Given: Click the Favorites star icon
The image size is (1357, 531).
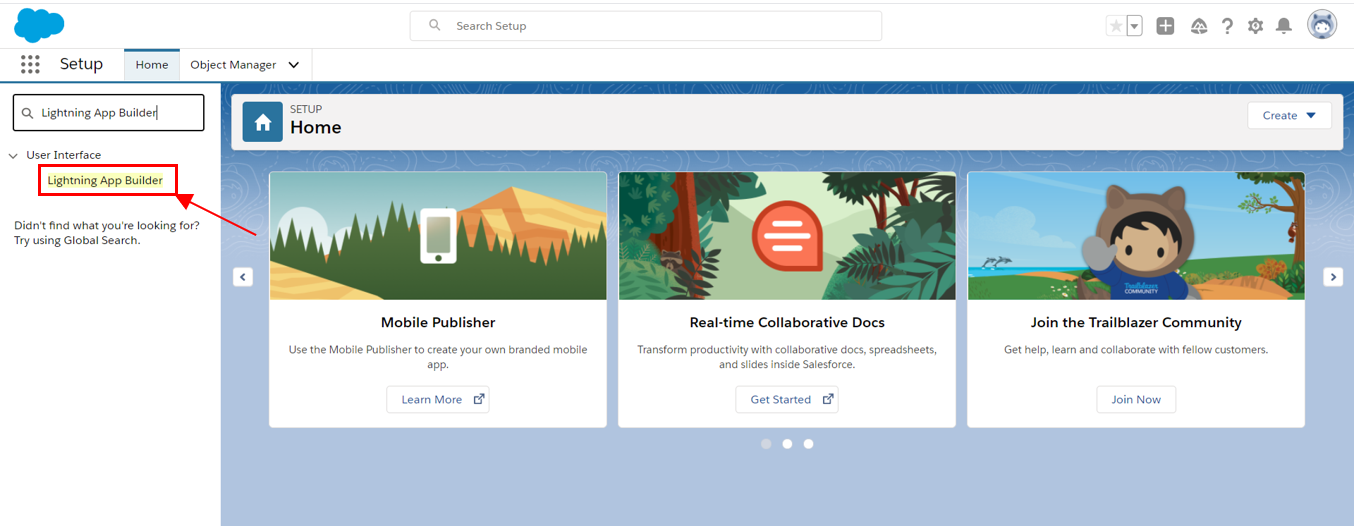Looking at the screenshot, I should point(1115,26).
